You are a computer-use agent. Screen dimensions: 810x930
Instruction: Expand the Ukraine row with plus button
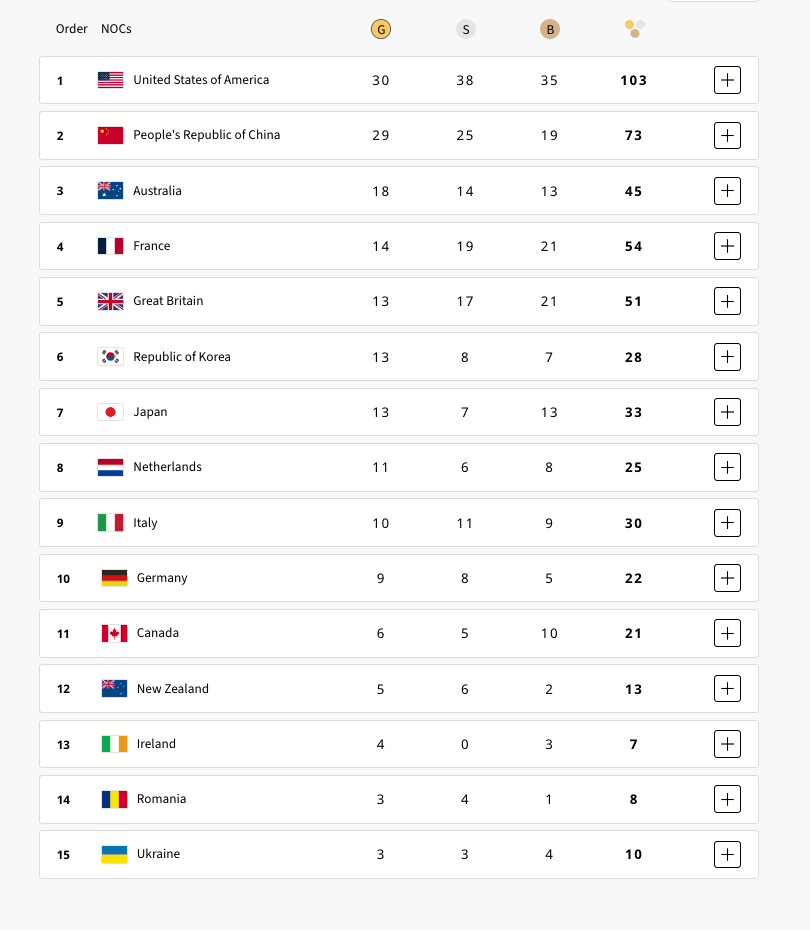727,854
